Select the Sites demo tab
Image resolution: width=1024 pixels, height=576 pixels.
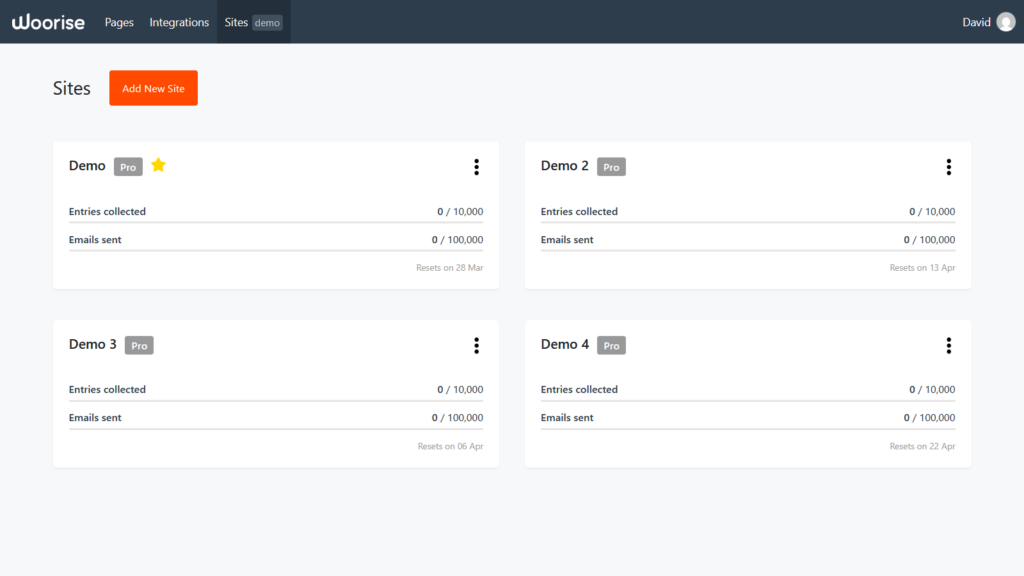coord(253,22)
